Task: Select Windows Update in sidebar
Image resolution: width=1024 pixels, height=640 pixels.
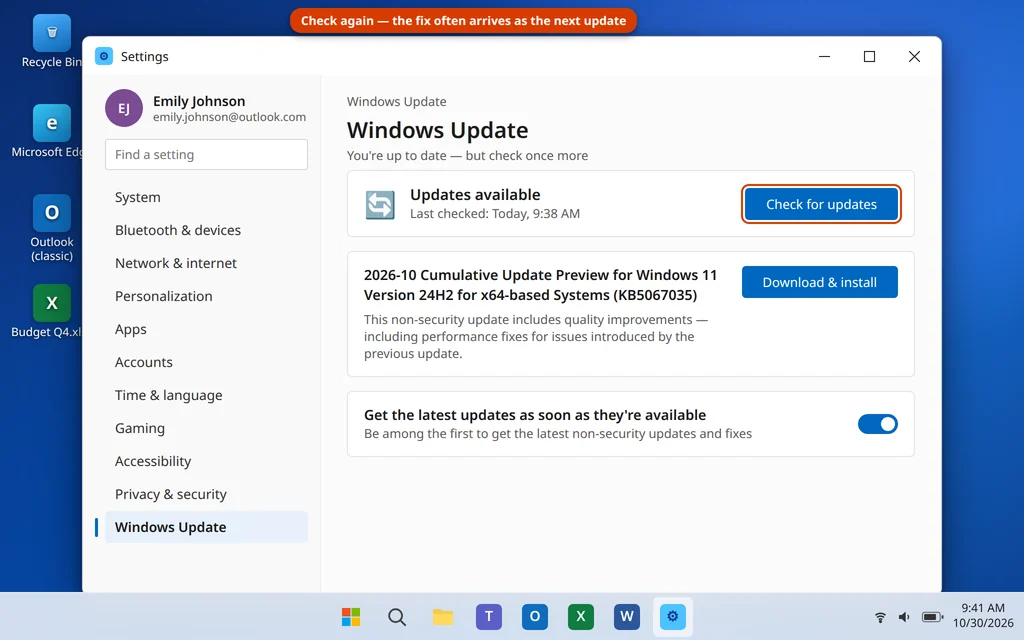Action: (x=206, y=527)
